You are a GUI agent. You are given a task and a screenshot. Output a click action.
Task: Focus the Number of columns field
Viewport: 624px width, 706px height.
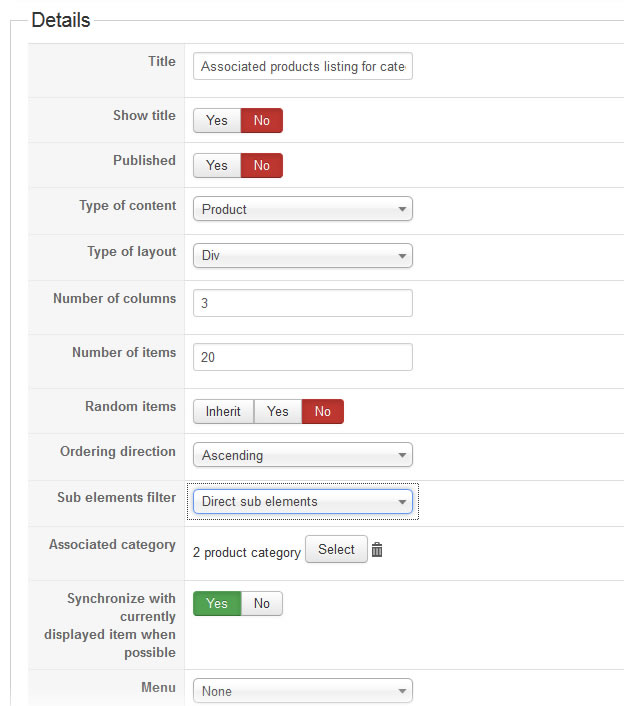[x=302, y=303]
